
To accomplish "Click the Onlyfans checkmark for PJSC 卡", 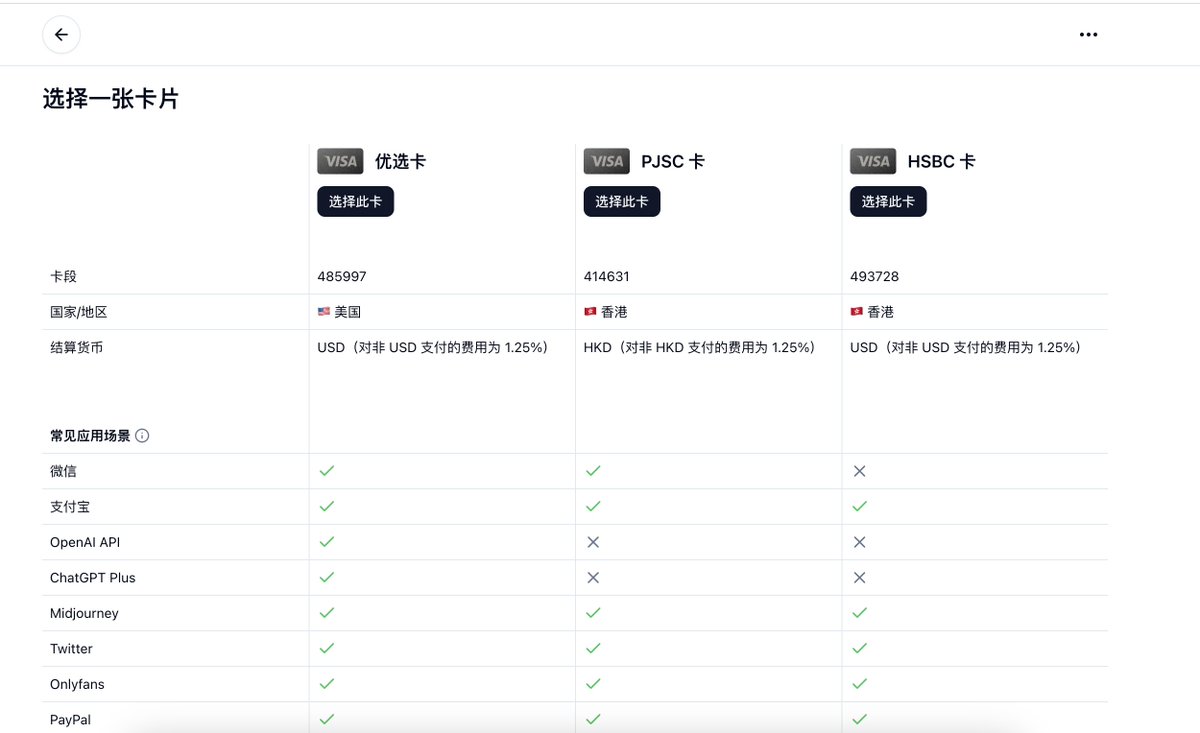I will (593, 683).
